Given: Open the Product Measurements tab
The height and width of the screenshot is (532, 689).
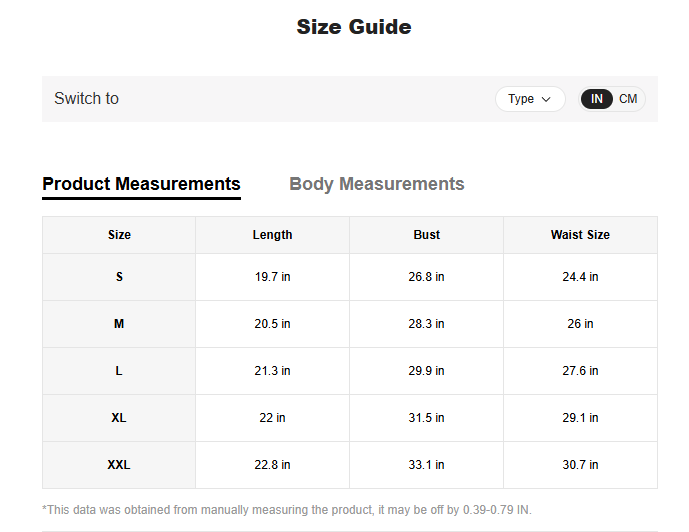Looking at the screenshot, I should click(x=141, y=184).
